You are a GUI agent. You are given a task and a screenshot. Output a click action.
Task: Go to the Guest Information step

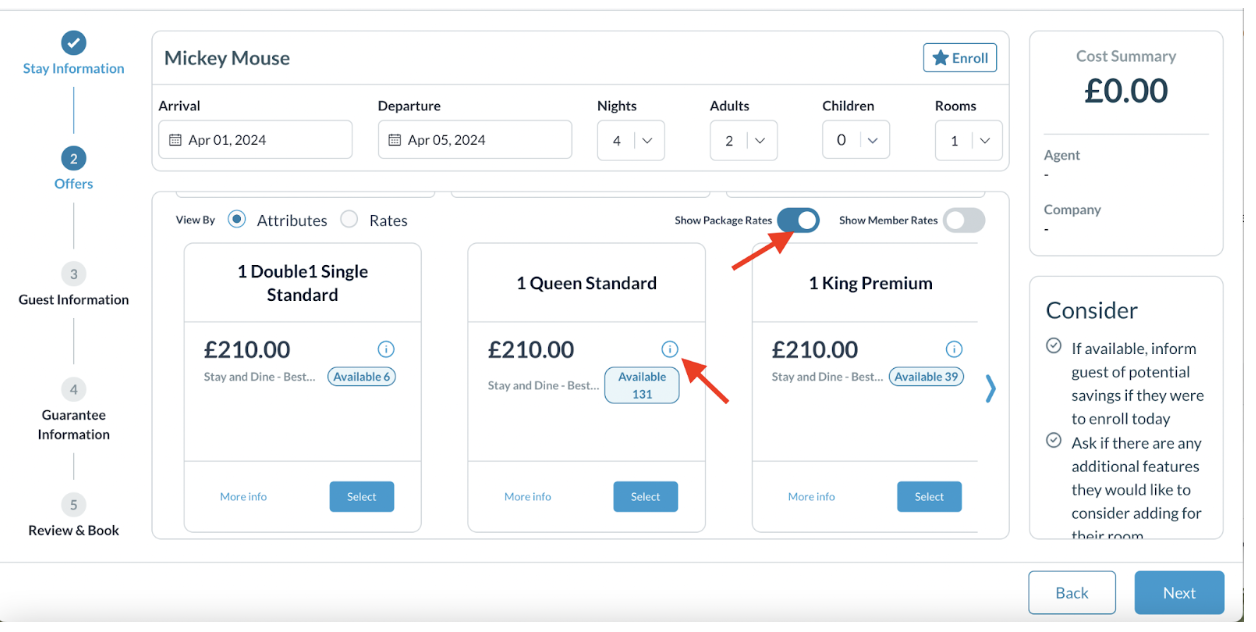(x=73, y=275)
